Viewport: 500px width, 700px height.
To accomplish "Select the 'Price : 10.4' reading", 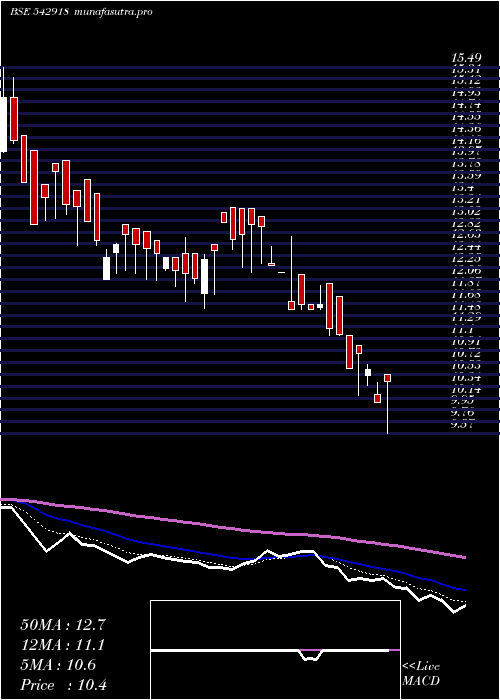I will (x=63, y=685).
